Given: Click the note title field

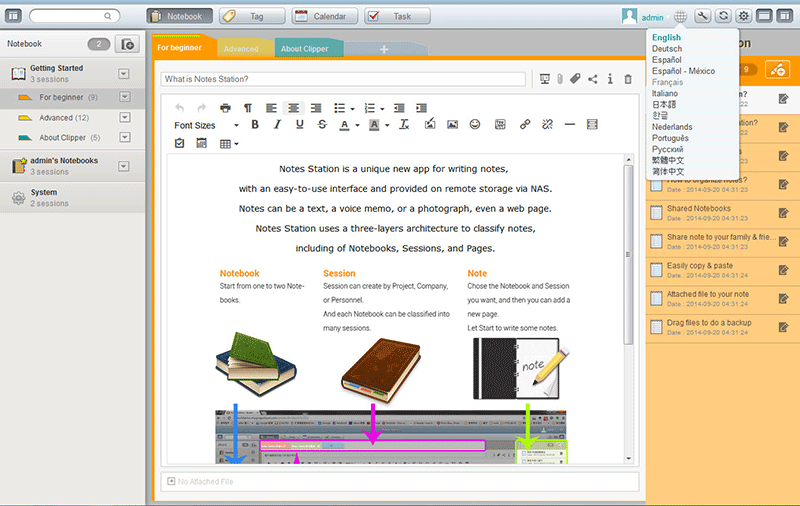Looking at the screenshot, I should click(x=345, y=79).
